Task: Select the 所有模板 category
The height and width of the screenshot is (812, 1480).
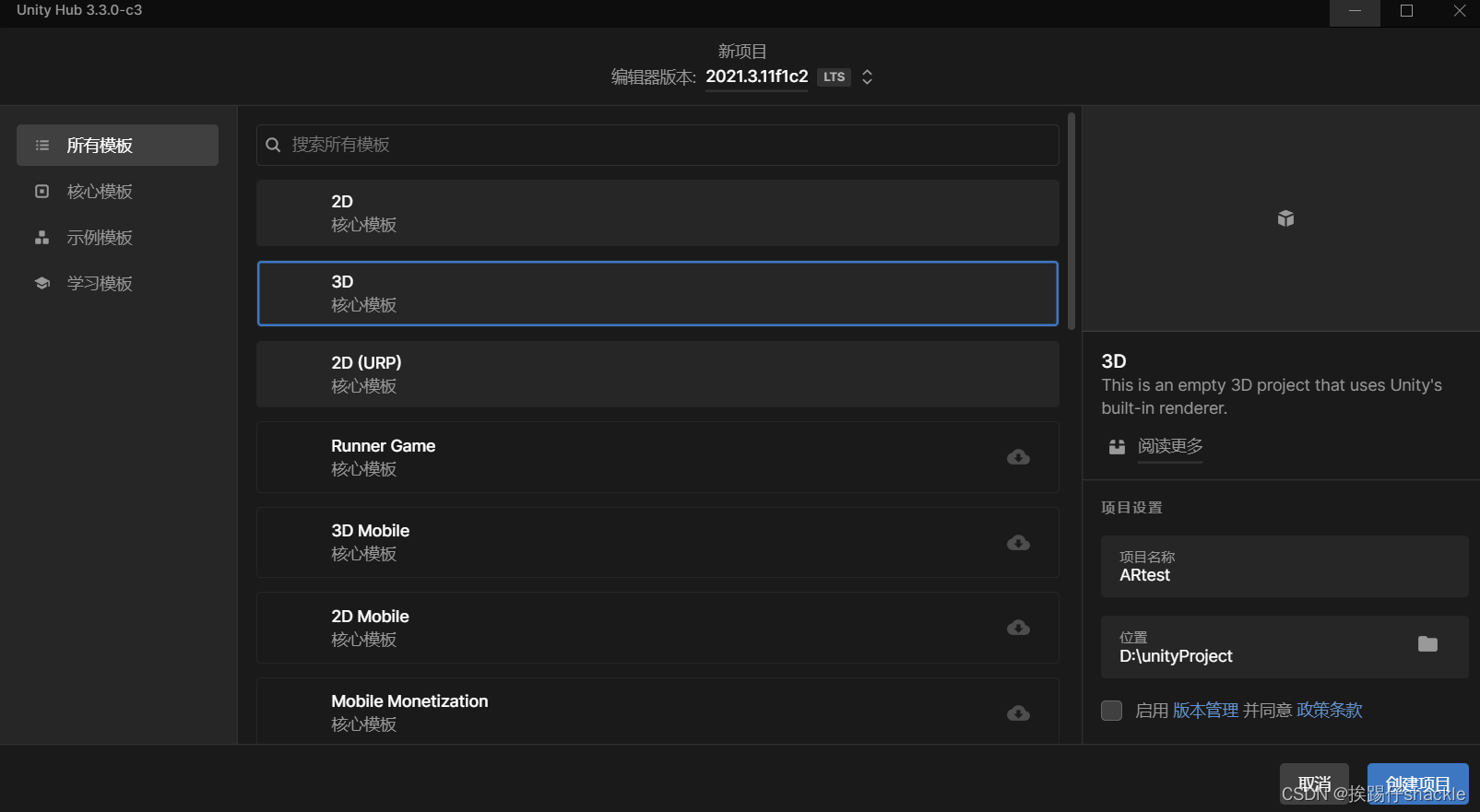Action: (117, 146)
